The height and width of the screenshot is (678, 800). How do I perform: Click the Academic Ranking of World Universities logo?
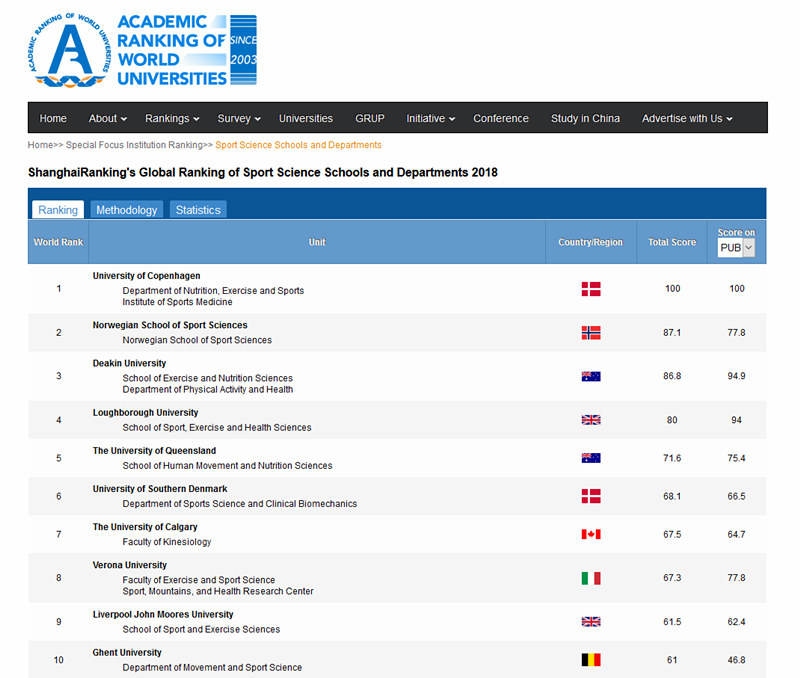142,50
